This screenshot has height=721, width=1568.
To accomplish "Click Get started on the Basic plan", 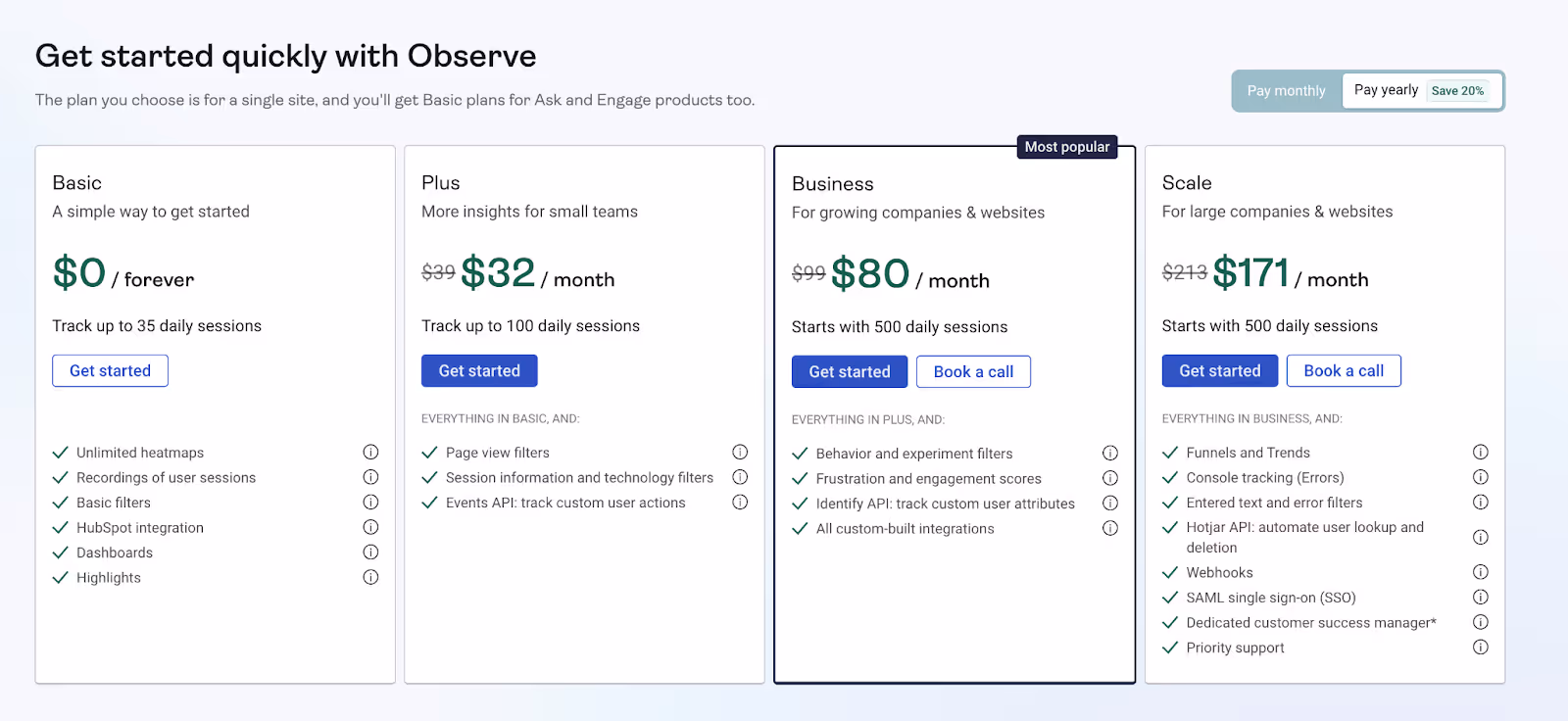I will coord(110,370).
